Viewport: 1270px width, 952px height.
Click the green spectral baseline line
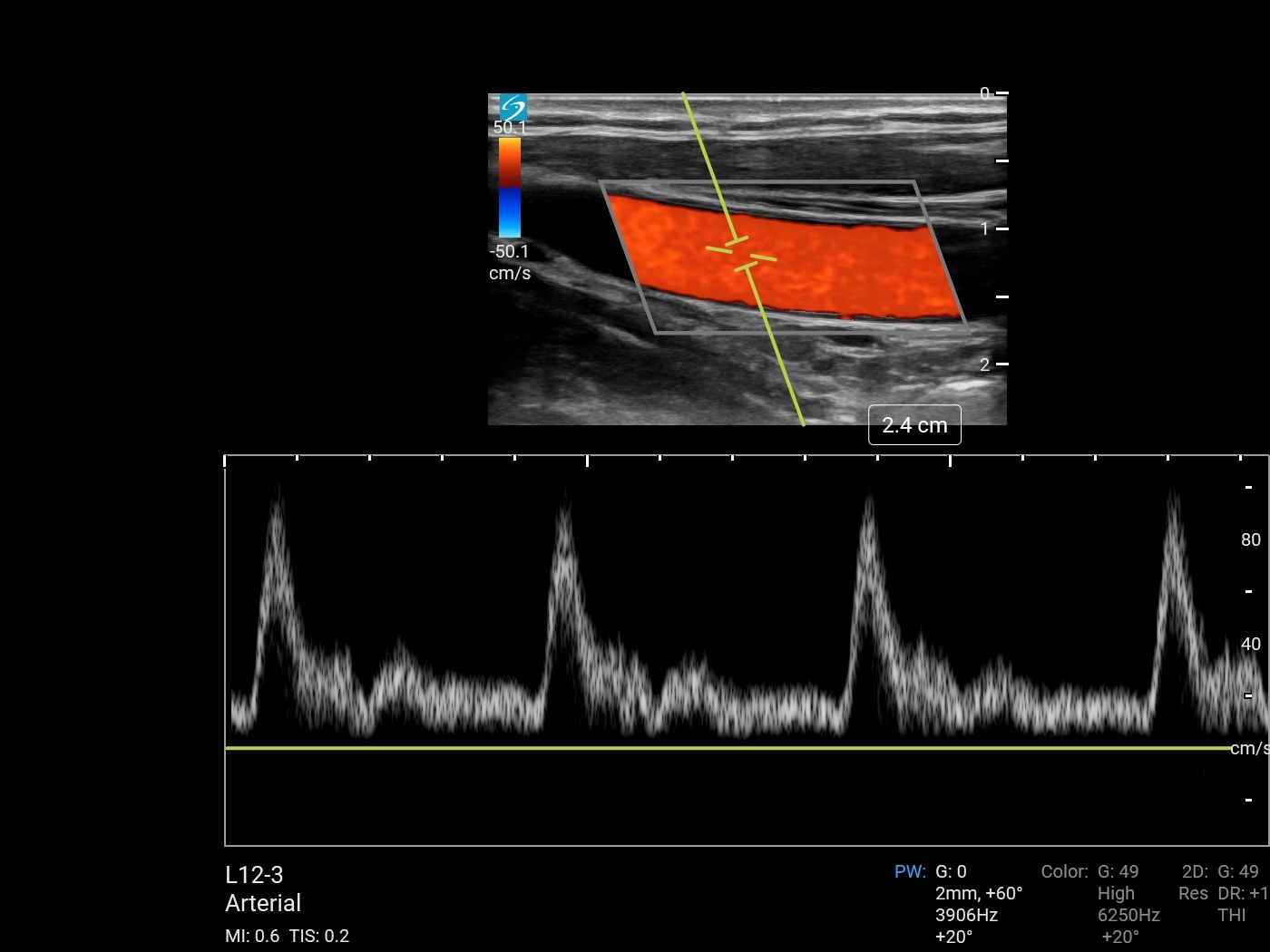click(726, 748)
